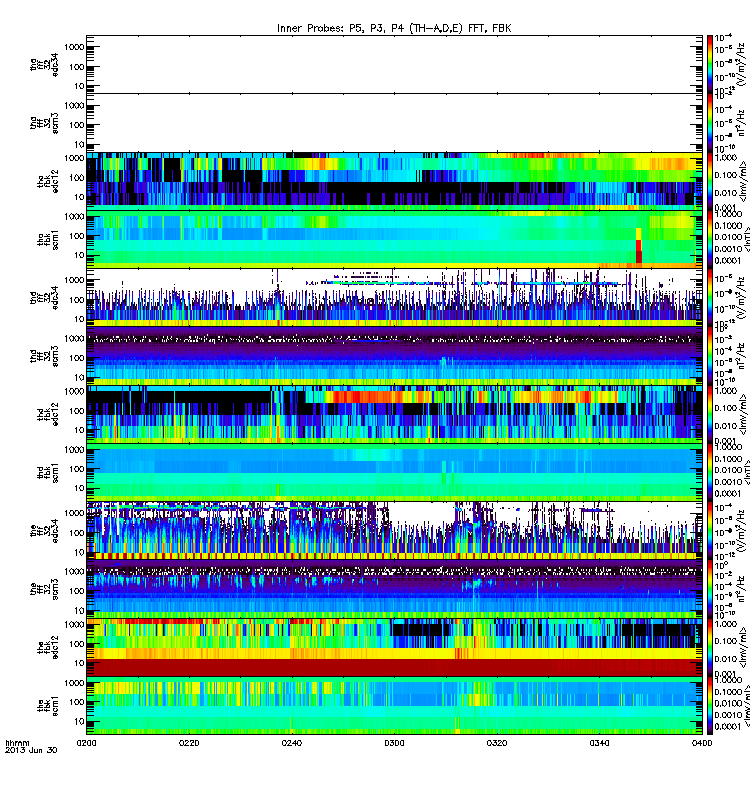Click inside the thd fff 32 scm3 spectrogram
750x800 pixels.
[394, 356]
